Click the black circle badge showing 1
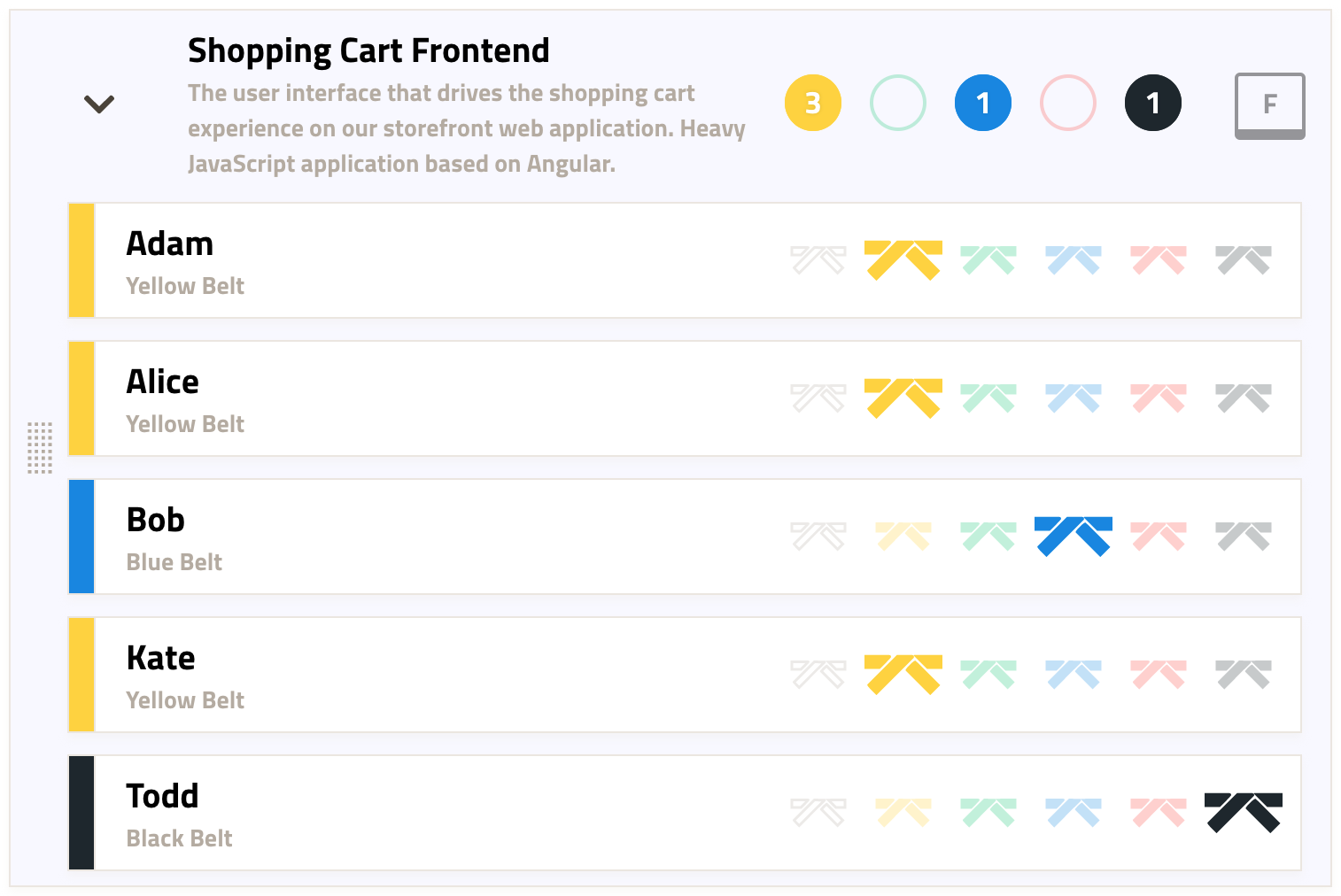Viewport: 1341px width, 896px height. tap(1152, 104)
